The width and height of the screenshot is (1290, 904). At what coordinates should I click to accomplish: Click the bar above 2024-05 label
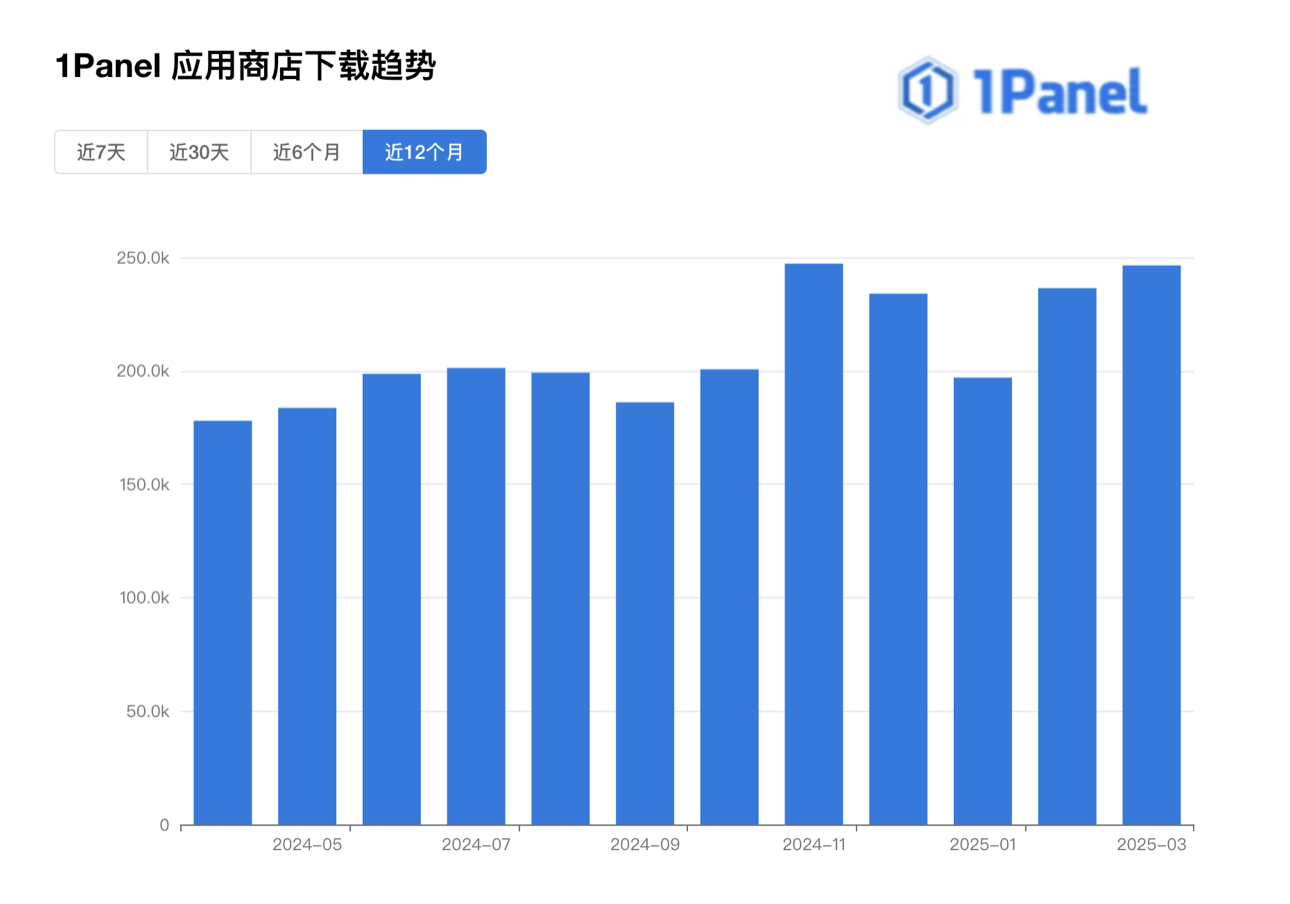point(307,616)
